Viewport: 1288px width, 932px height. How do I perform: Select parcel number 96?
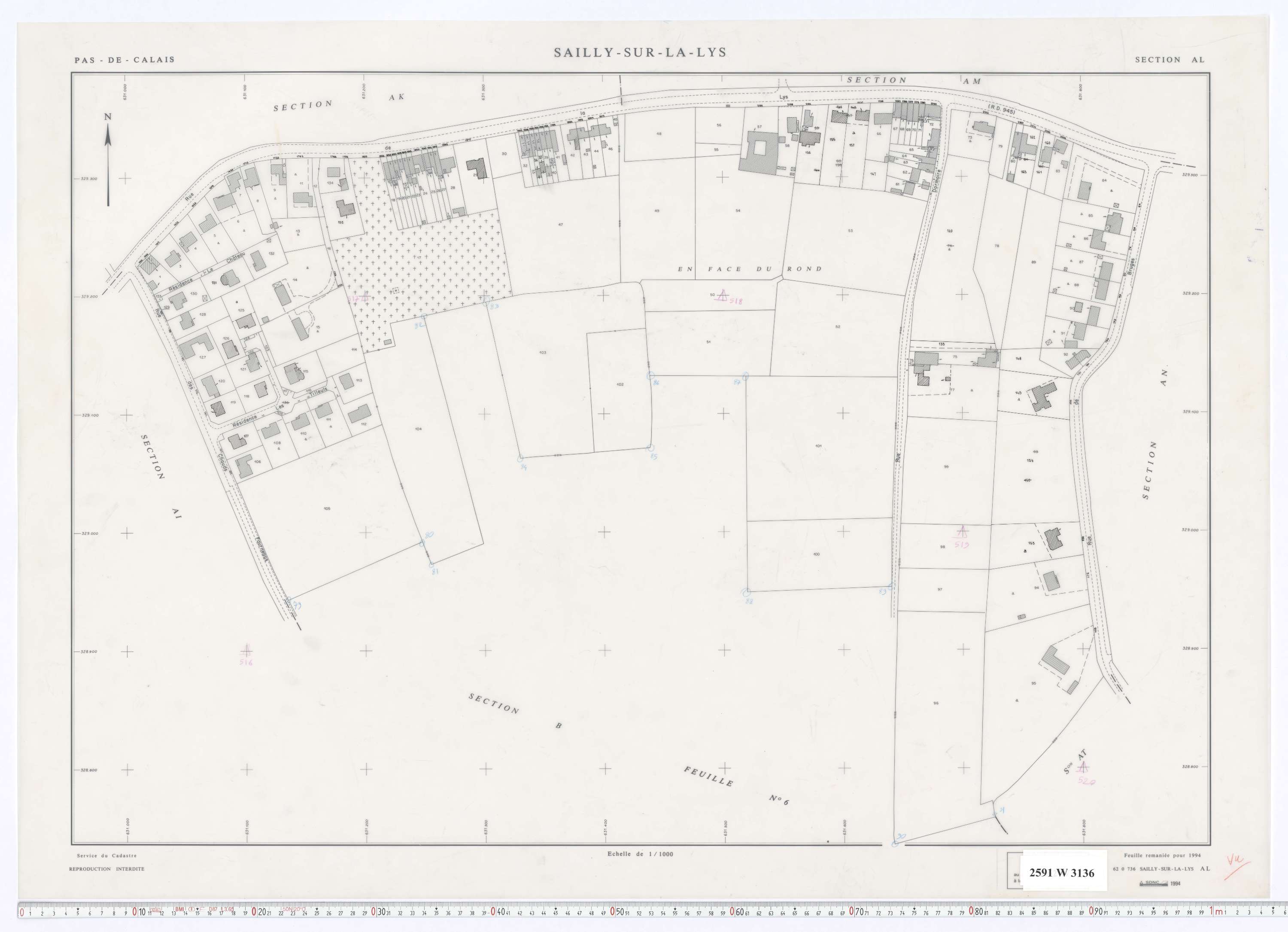click(x=936, y=703)
